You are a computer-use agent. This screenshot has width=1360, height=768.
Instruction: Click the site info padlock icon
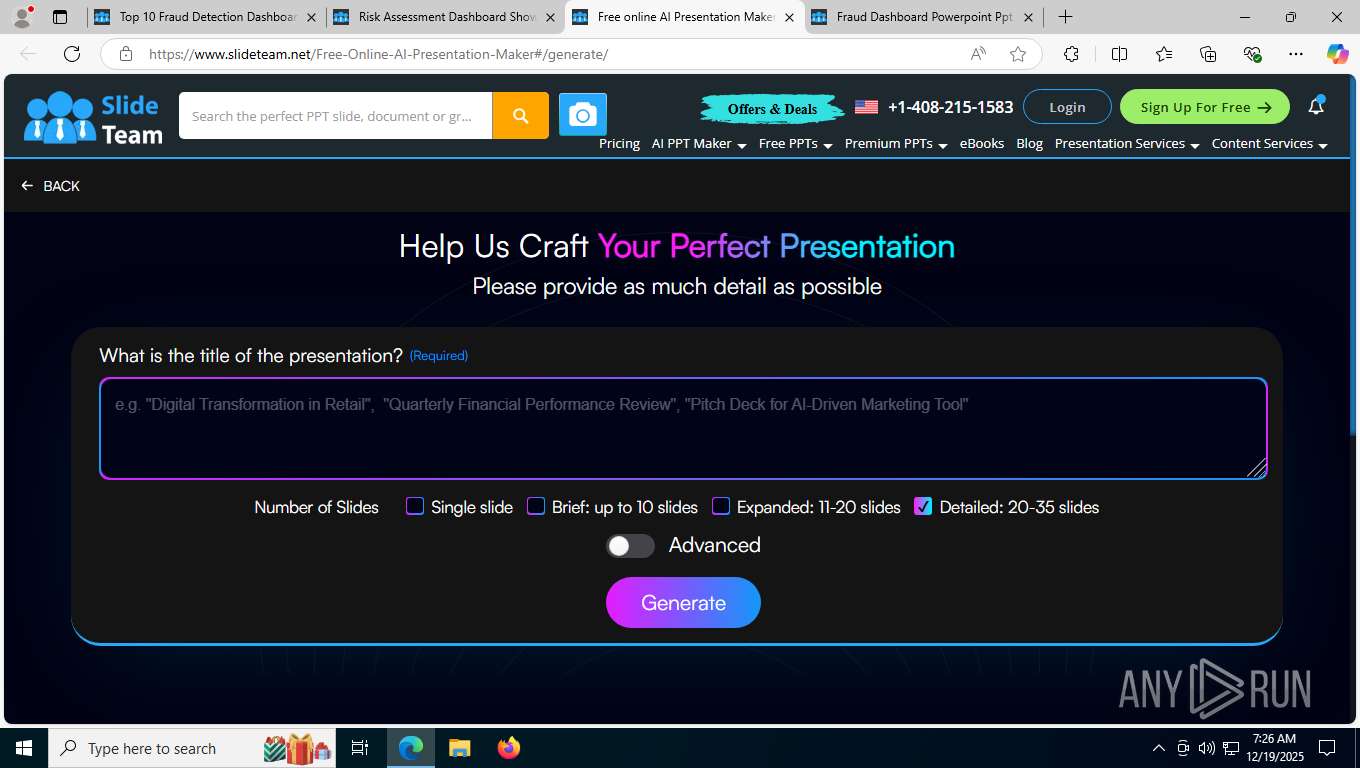click(126, 54)
